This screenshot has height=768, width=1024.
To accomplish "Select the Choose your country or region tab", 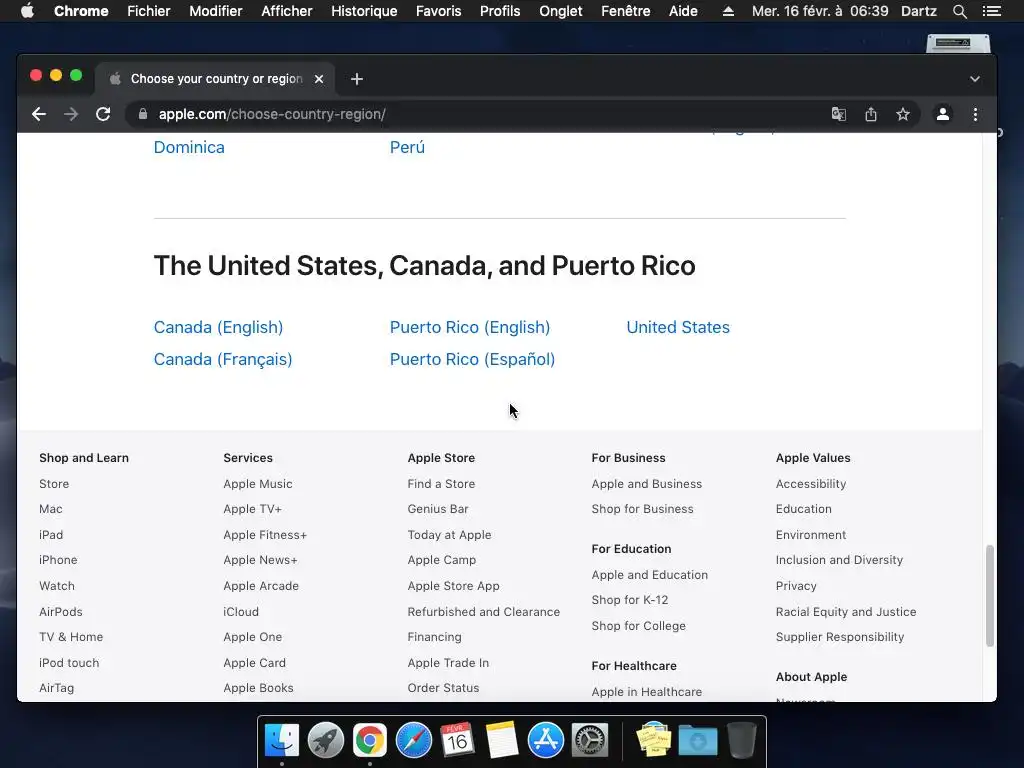I will 216,79.
